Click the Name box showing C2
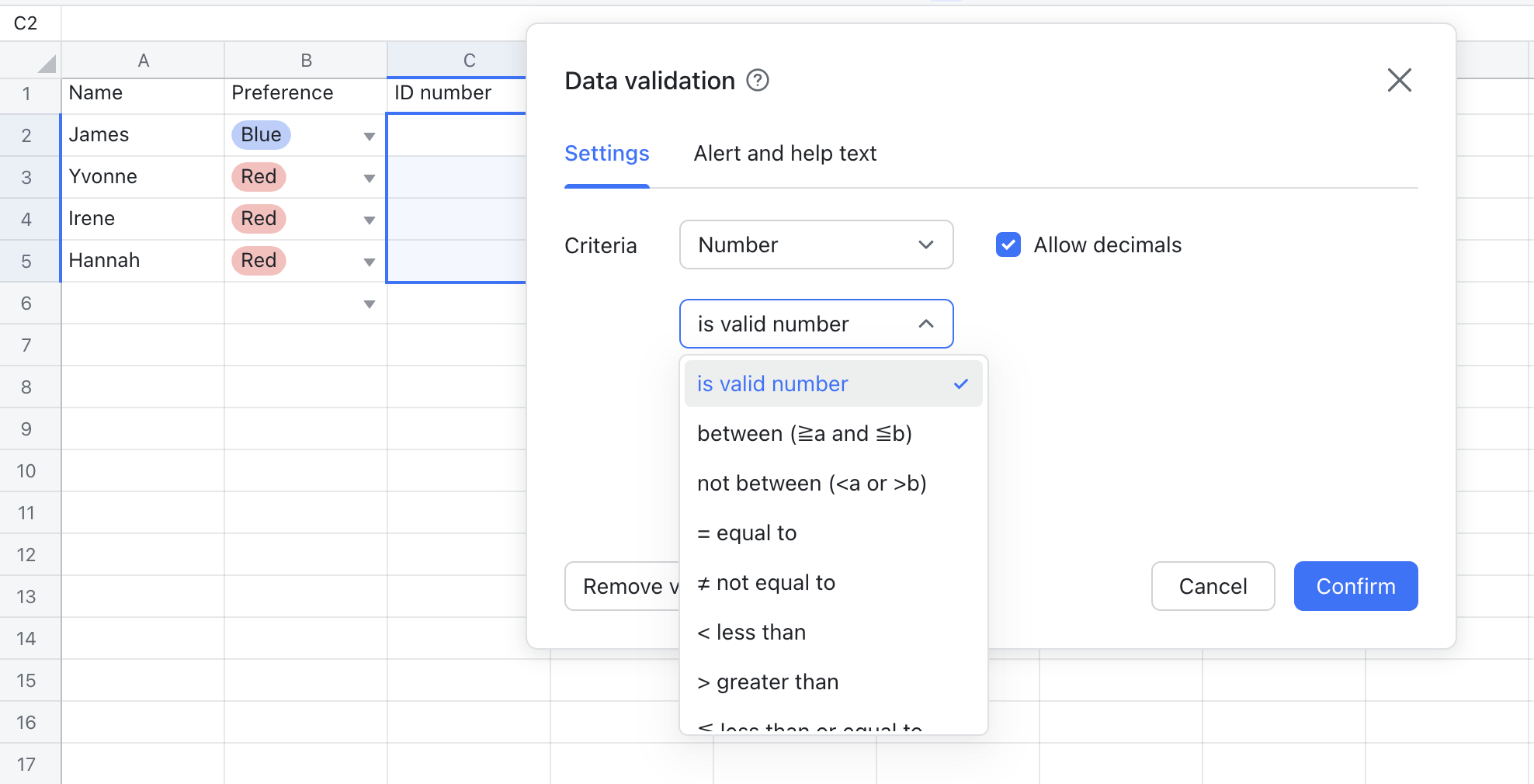Image resolution: width=1534 pixels, height=784 pixels. (x=26, y=23)
